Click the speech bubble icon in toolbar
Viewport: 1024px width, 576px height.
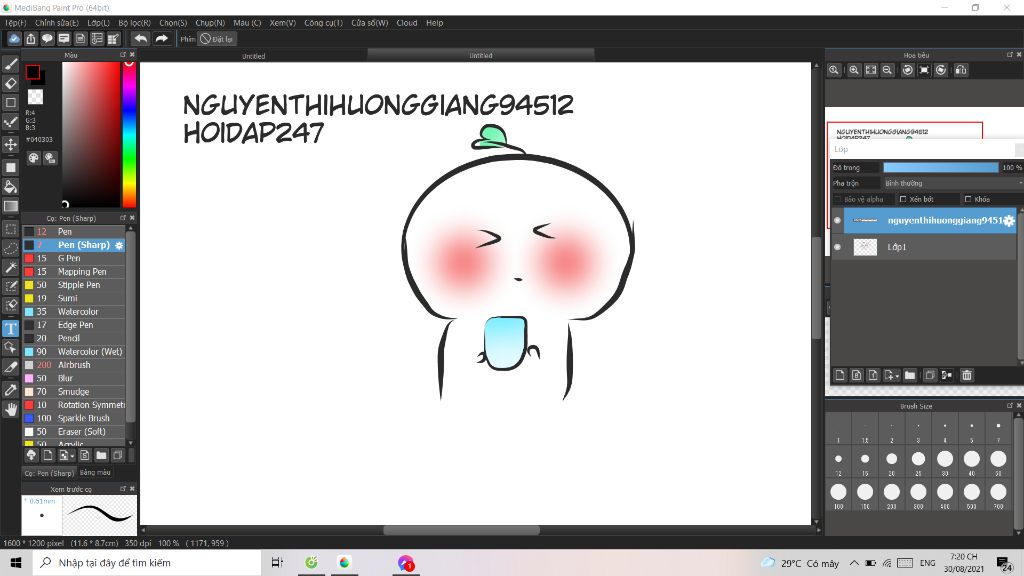click(47, 39)
